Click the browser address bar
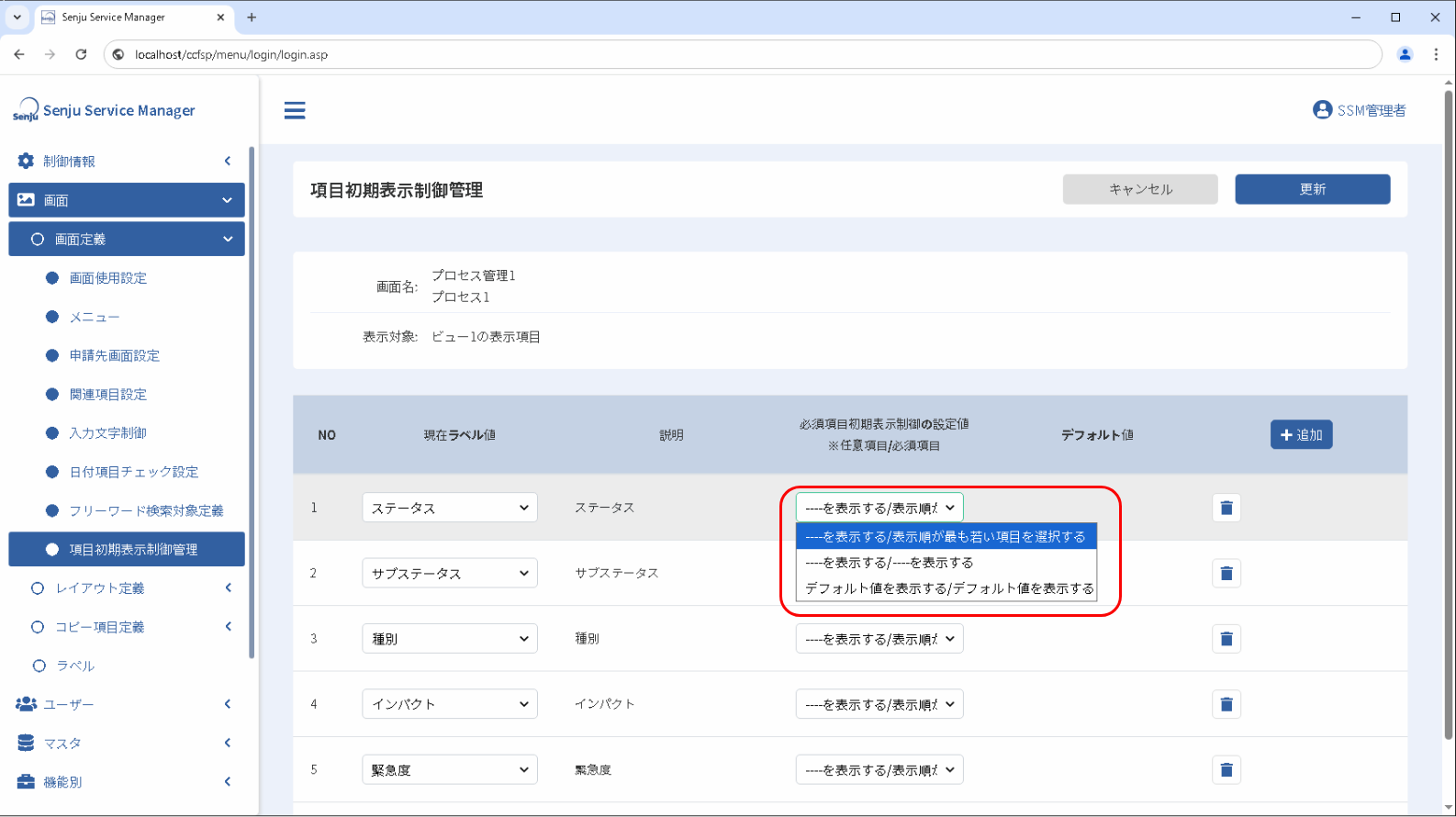 pyautogui.click(x=742, y=54)
